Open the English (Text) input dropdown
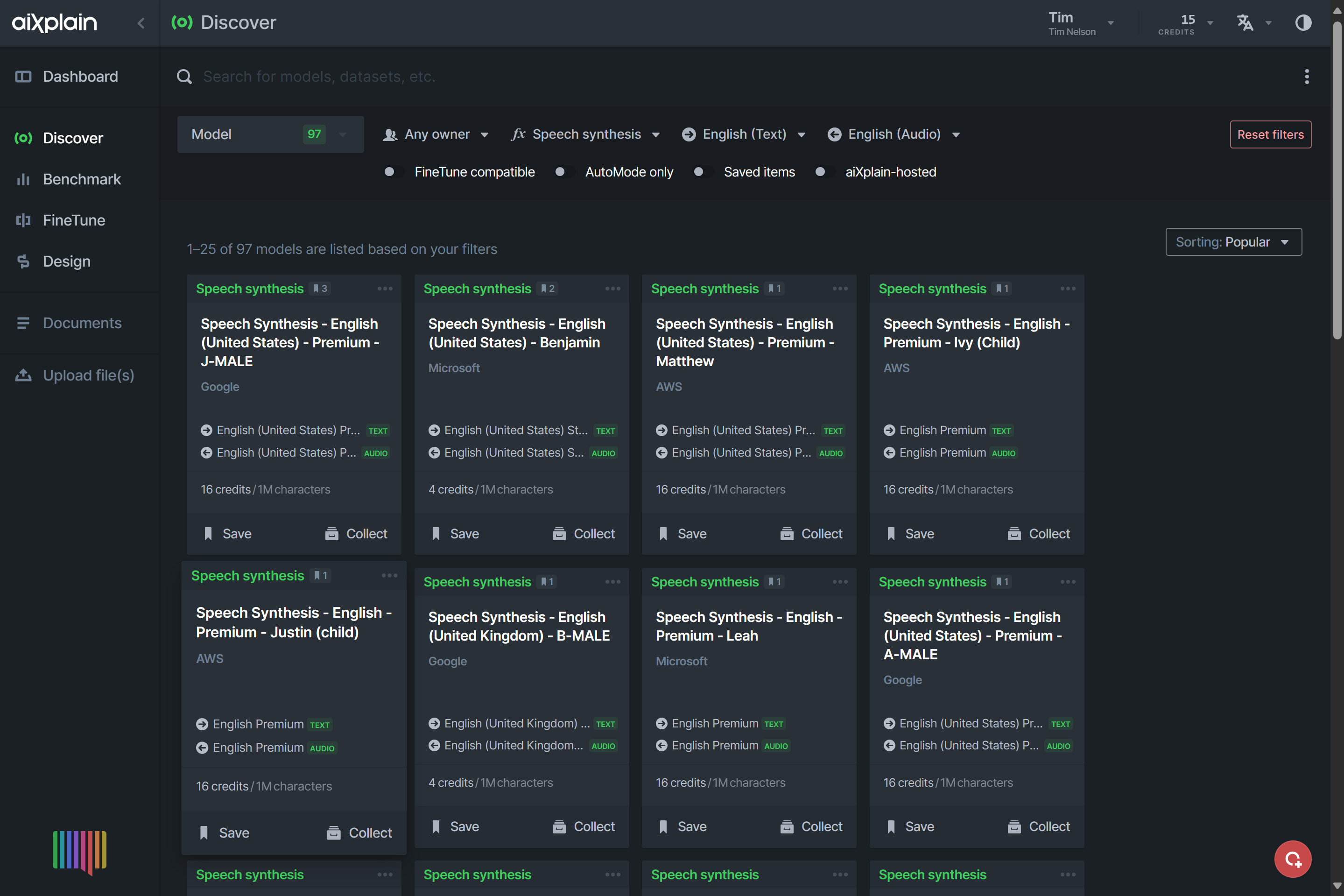The height and width of the screenshot is (896, 1344). 744,134
